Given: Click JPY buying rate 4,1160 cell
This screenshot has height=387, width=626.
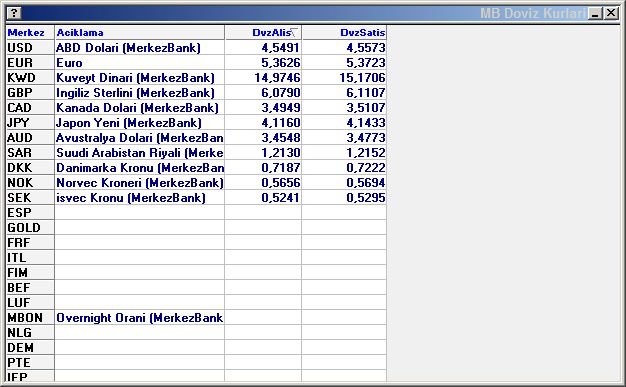Looking at the screenshot, I should 263,123.
